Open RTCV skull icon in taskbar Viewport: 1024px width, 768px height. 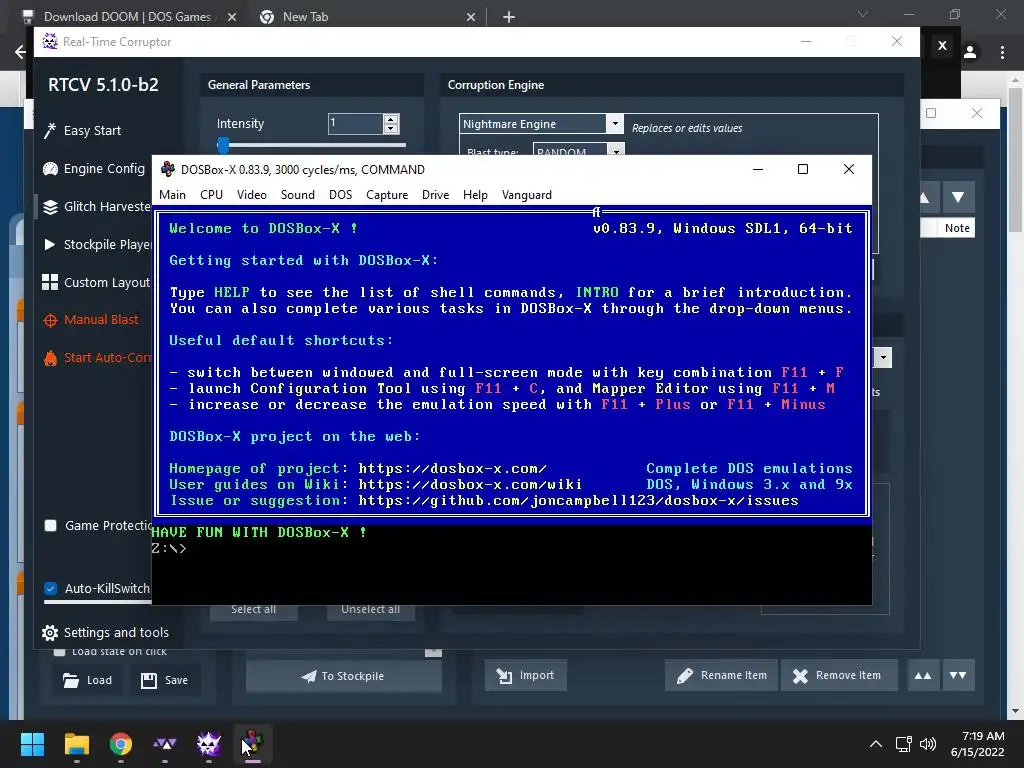point(209,744)
